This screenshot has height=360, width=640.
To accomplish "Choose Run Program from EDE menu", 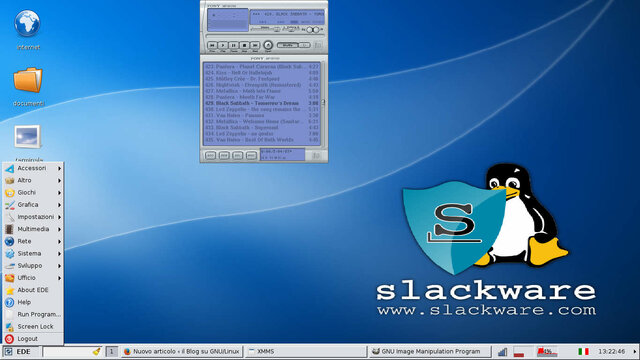I will 33,314.
